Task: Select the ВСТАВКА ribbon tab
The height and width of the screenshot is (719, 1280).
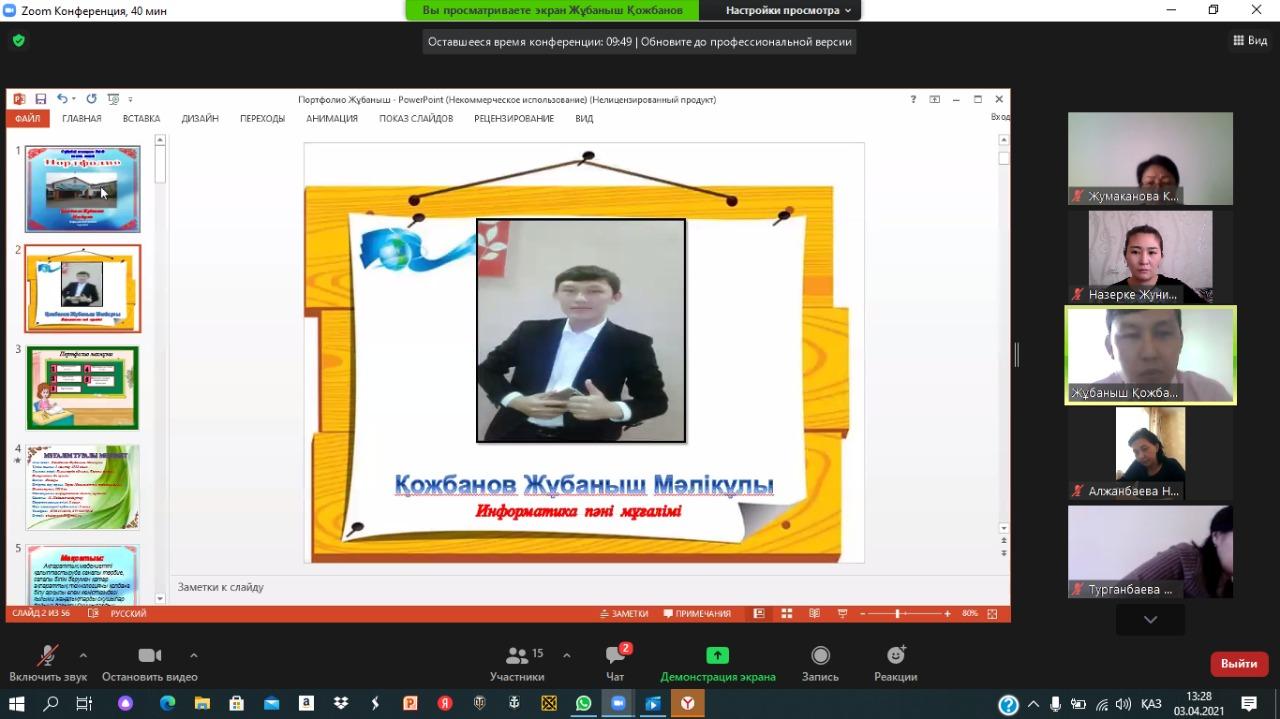Action: pos(141,118)
